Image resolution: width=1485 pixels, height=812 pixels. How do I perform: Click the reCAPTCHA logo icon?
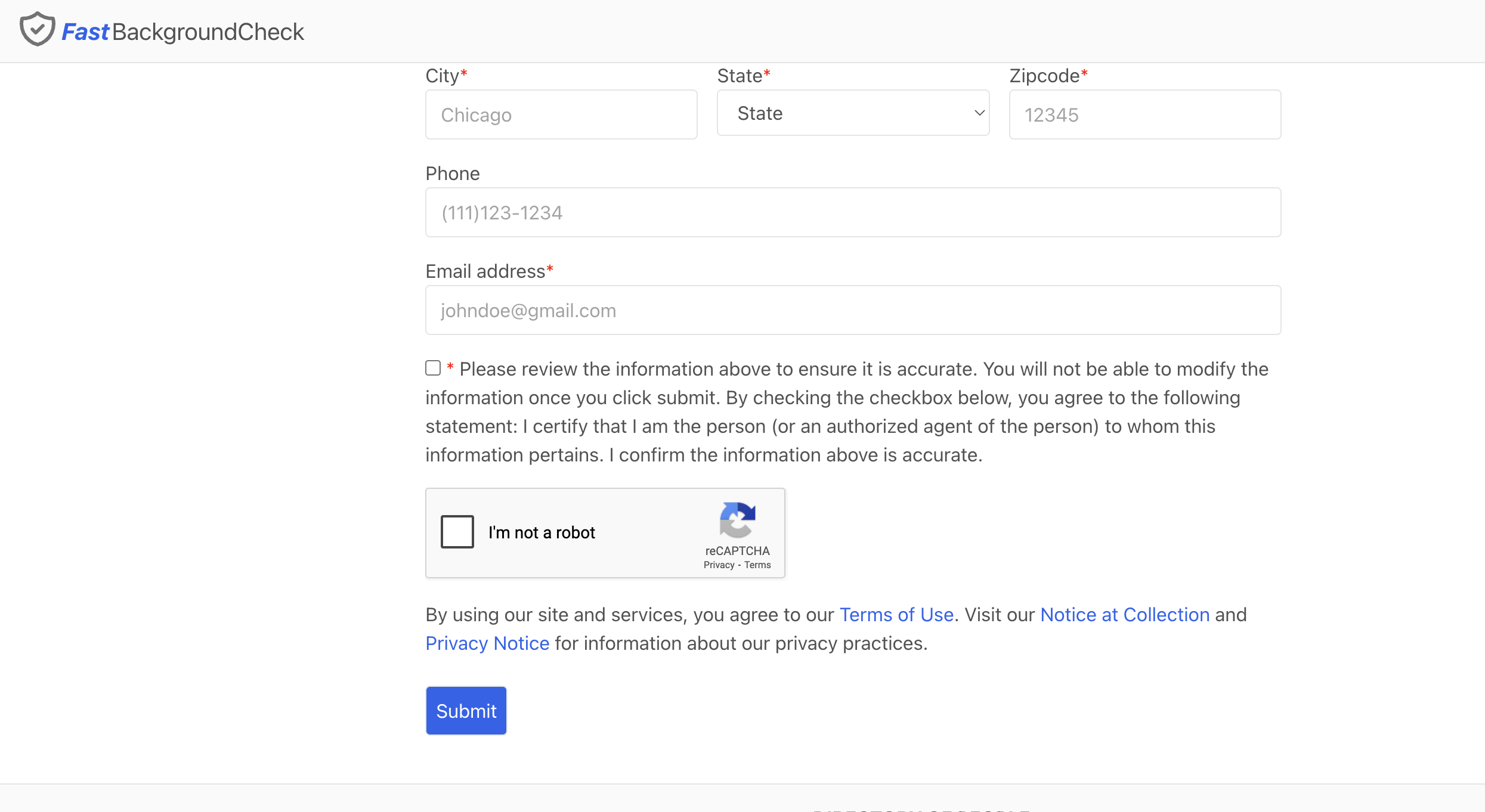pyautogui.click(x=738, y=520)
